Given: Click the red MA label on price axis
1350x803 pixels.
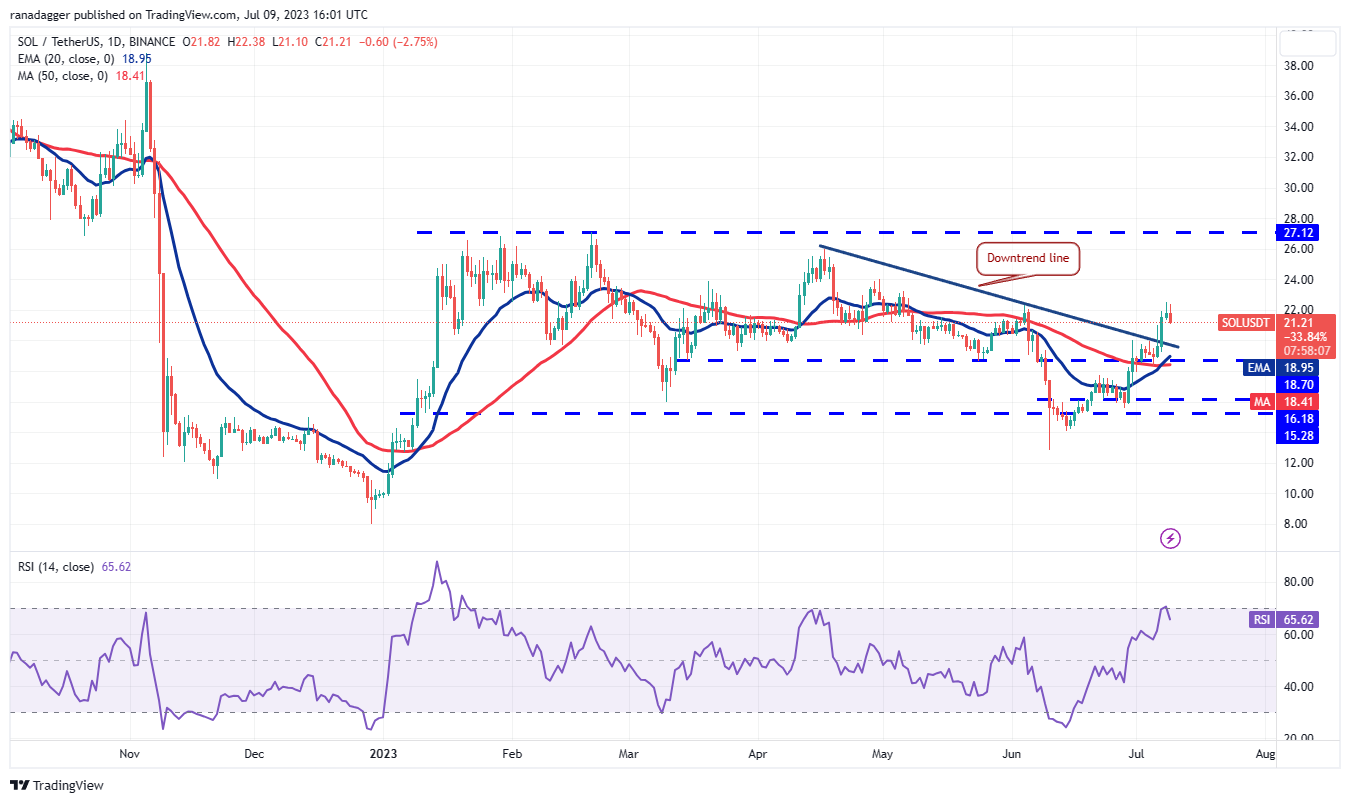Looking at the screenshot, I should (1264, 402).
